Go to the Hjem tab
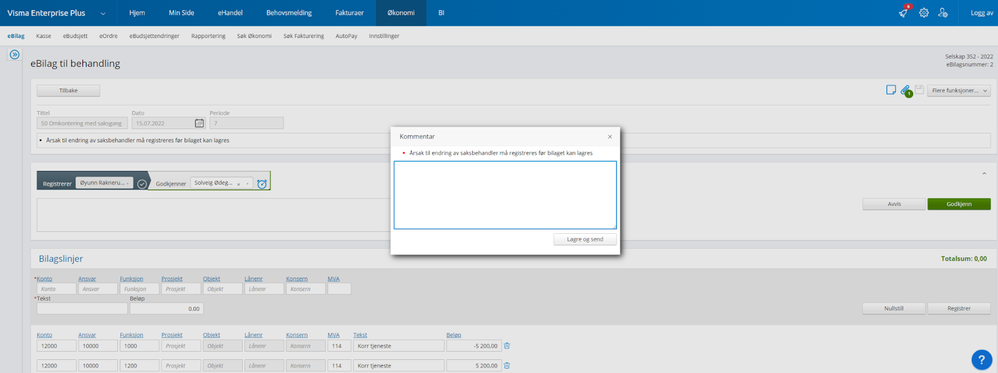The width and height of the screenshot is (998, 373). click(x=136, y=13)
